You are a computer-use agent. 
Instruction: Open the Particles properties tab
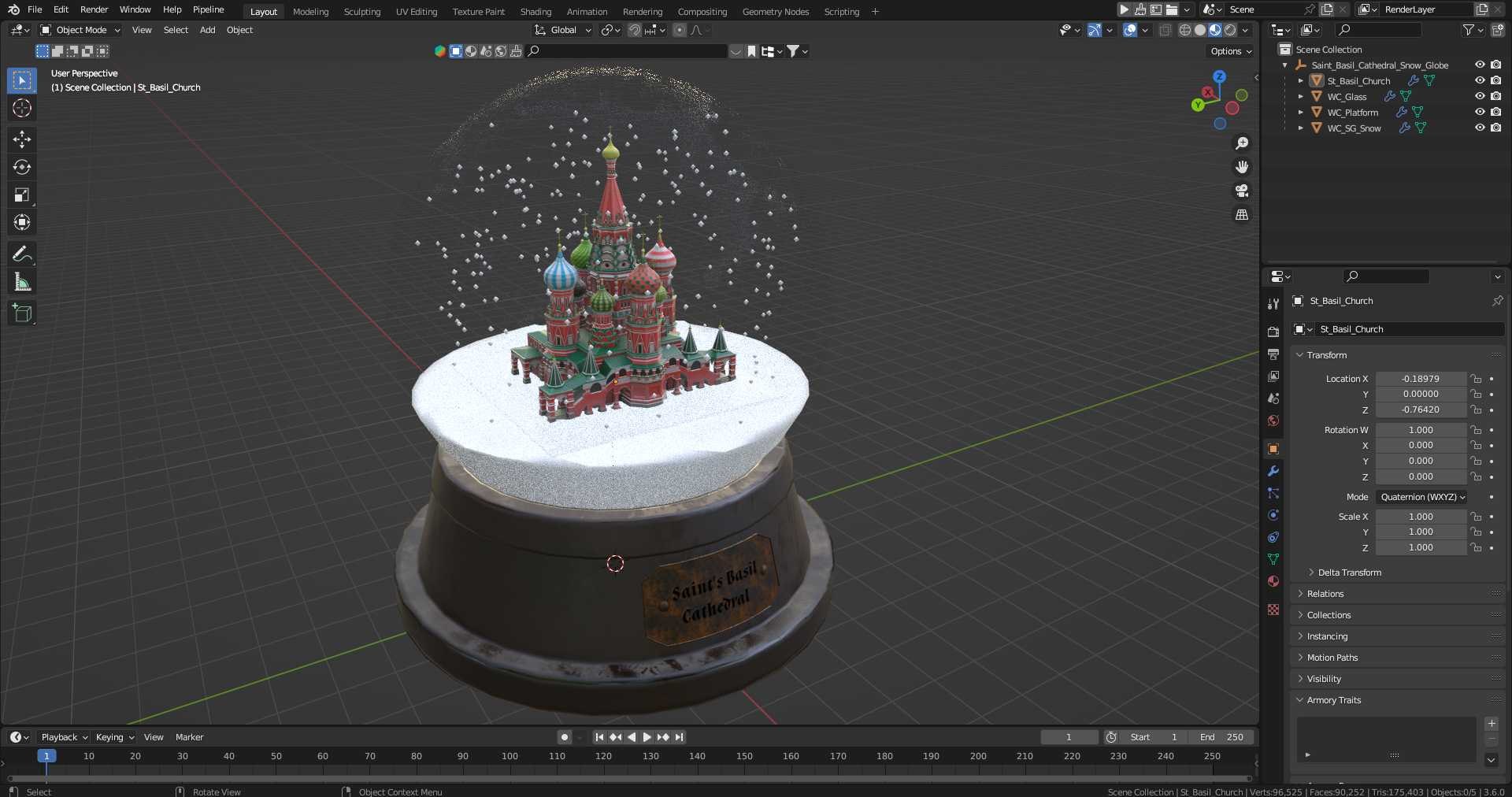point(1273,493)
